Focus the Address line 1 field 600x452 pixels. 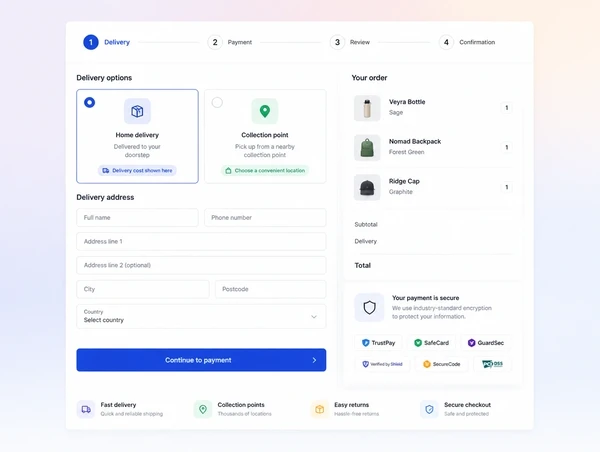201,242
